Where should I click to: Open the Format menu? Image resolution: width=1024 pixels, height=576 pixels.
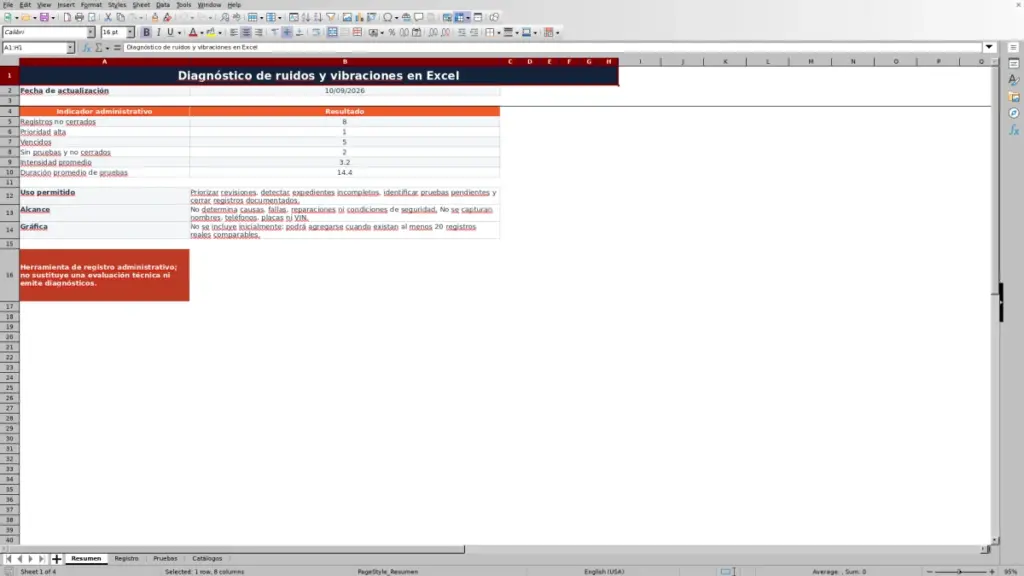coord(91,5)
